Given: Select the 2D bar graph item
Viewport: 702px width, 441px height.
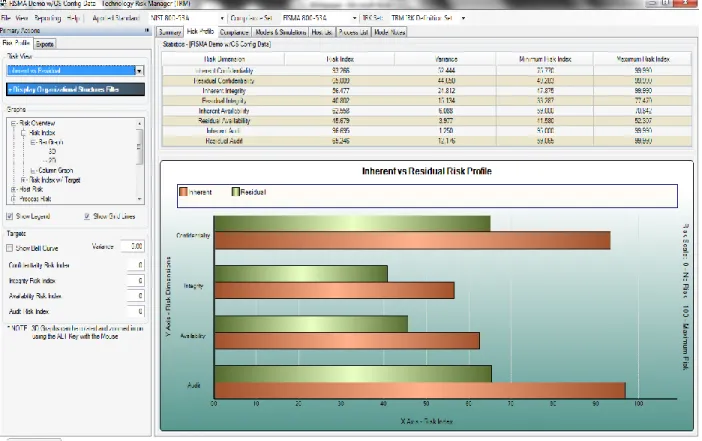Looking at the screenshot, I should coord(52,160).
